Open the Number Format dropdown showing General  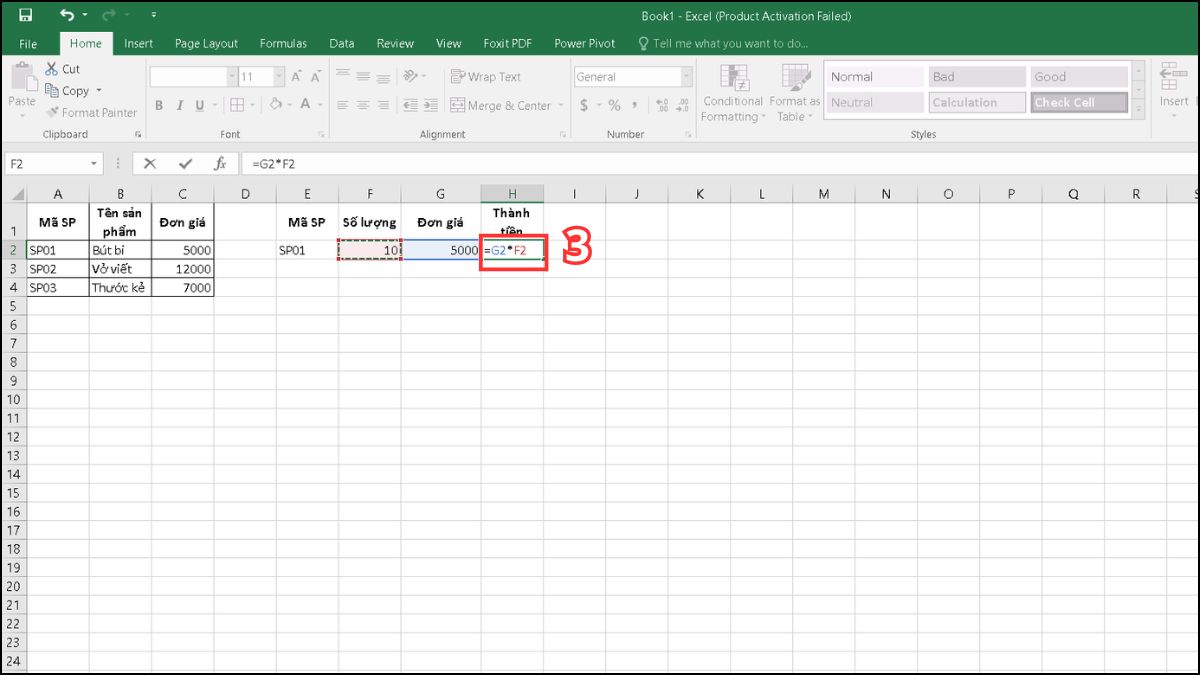point(686,76)
